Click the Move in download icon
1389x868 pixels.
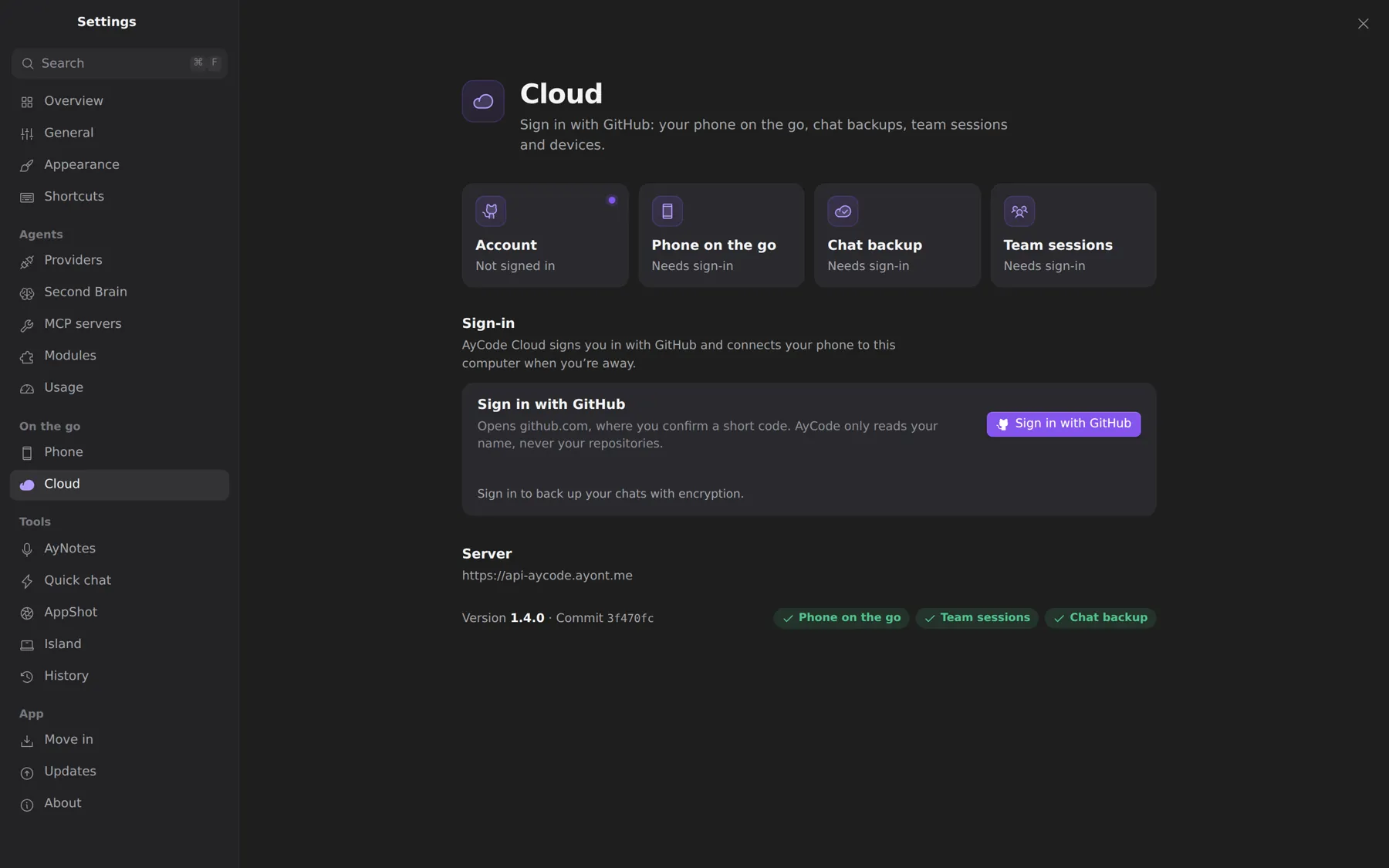27,741
